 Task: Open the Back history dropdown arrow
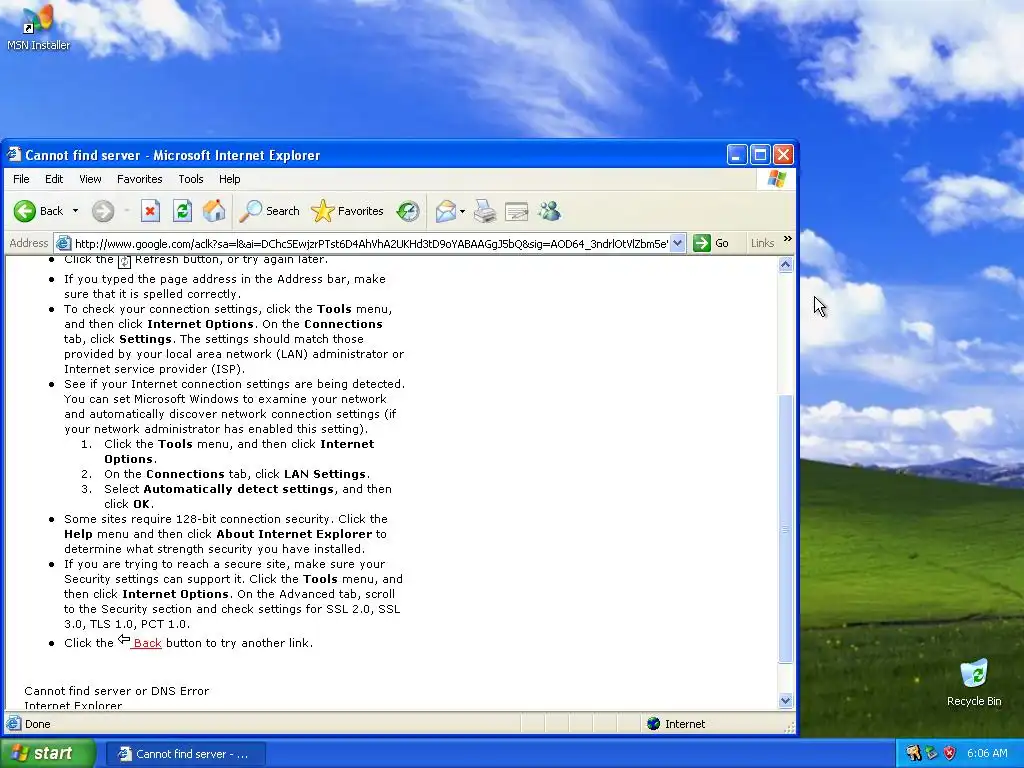point(75,211)
